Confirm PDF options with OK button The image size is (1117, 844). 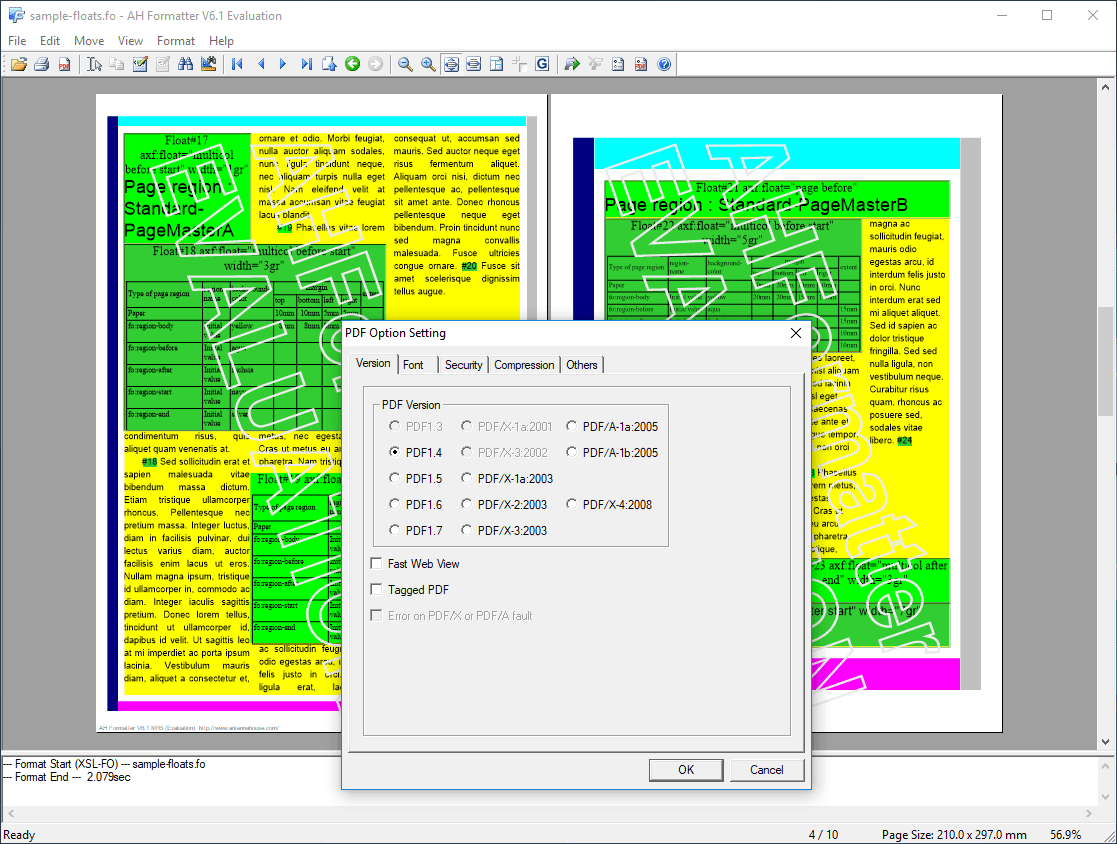click(686, 769)
